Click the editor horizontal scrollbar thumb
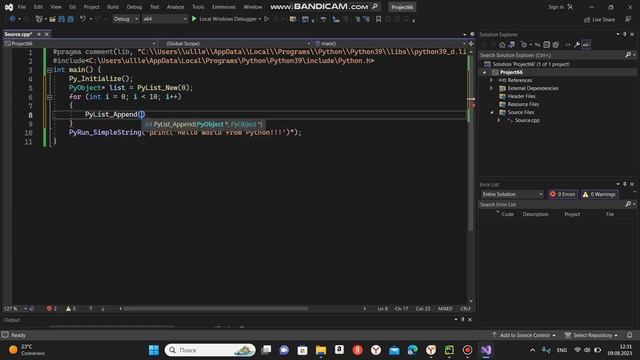 (x=216, y=309)
